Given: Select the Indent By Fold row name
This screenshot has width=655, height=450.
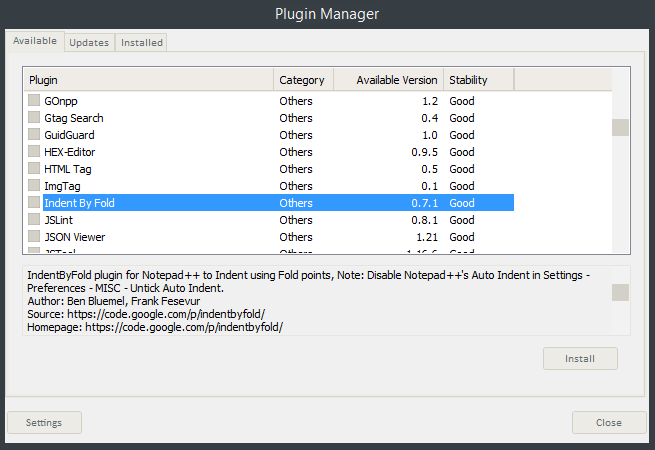Looking at the screenshot, I should pyautogui.click(x=79, y=203).
